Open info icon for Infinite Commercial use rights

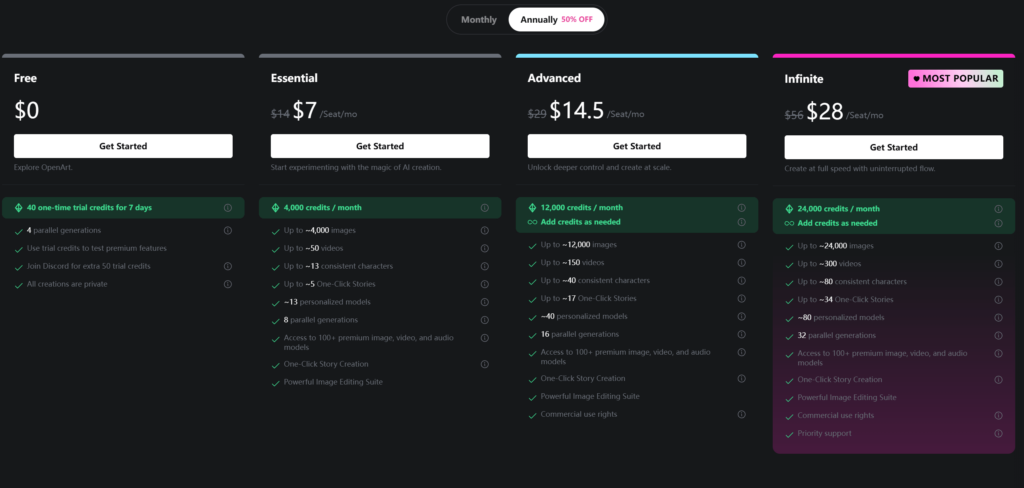[x=999, y=416]
